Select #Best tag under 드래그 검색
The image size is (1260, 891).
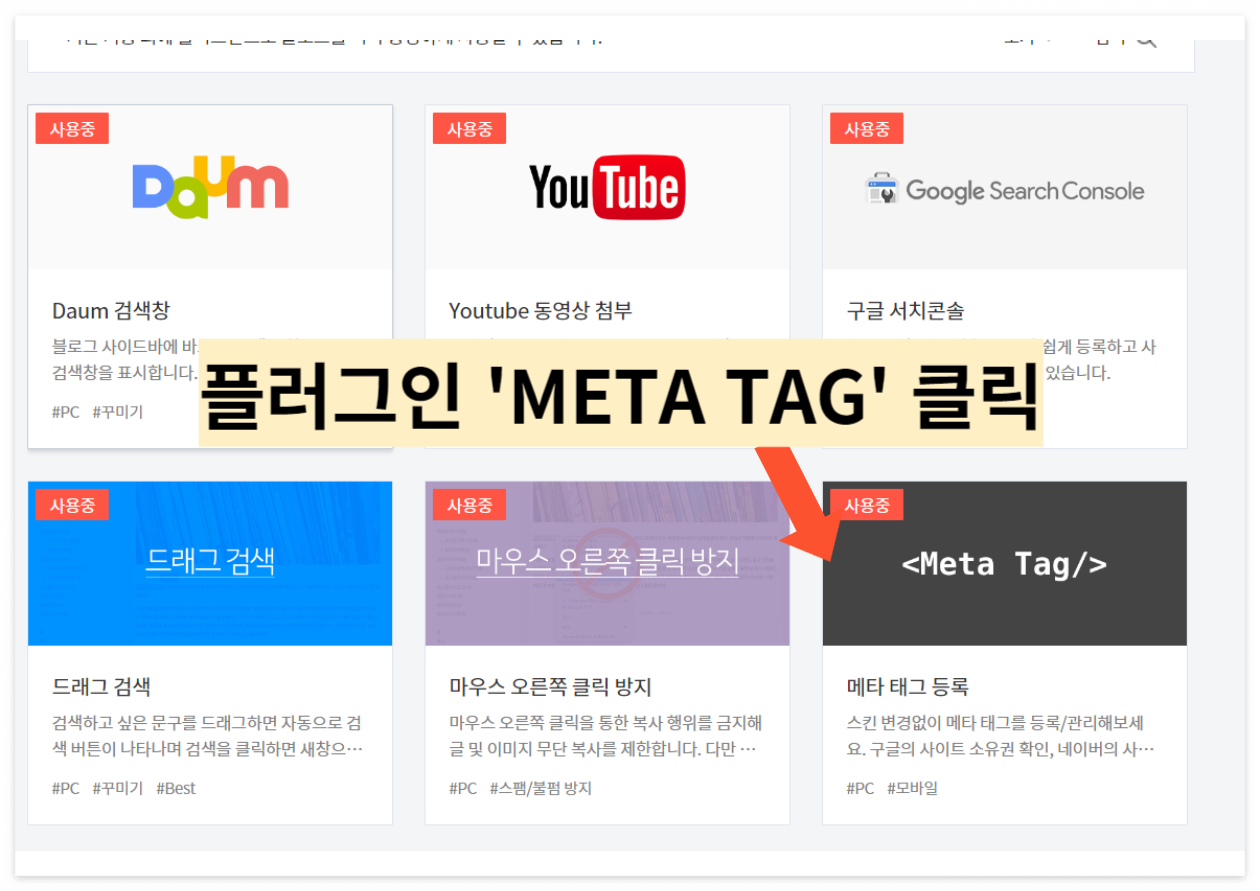pyautogui.click(x=176, y=788)
